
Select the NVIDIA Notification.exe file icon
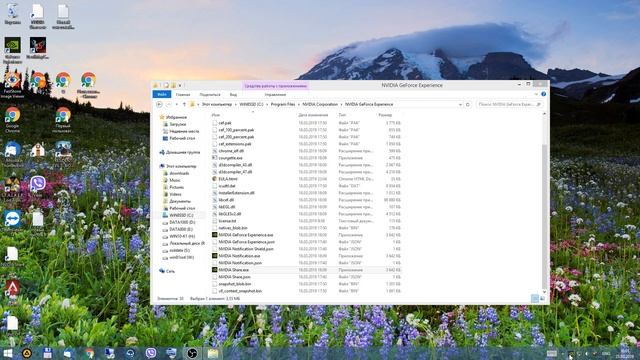[214, 256]
